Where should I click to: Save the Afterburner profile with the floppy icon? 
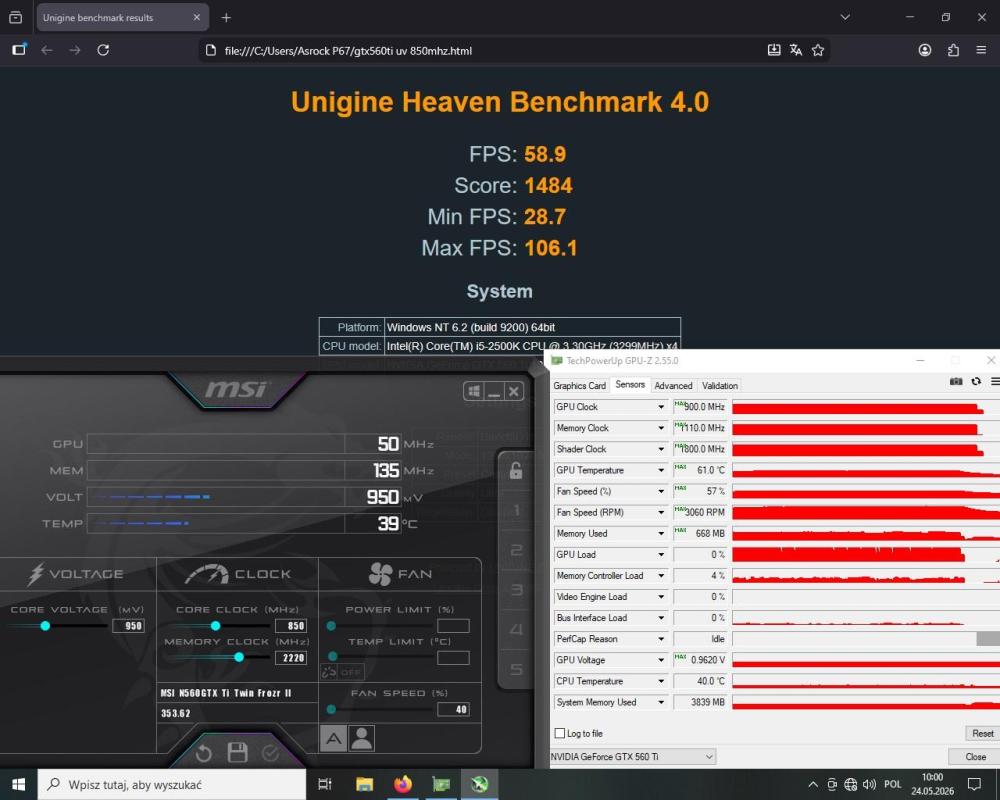[x=237, y=753]
